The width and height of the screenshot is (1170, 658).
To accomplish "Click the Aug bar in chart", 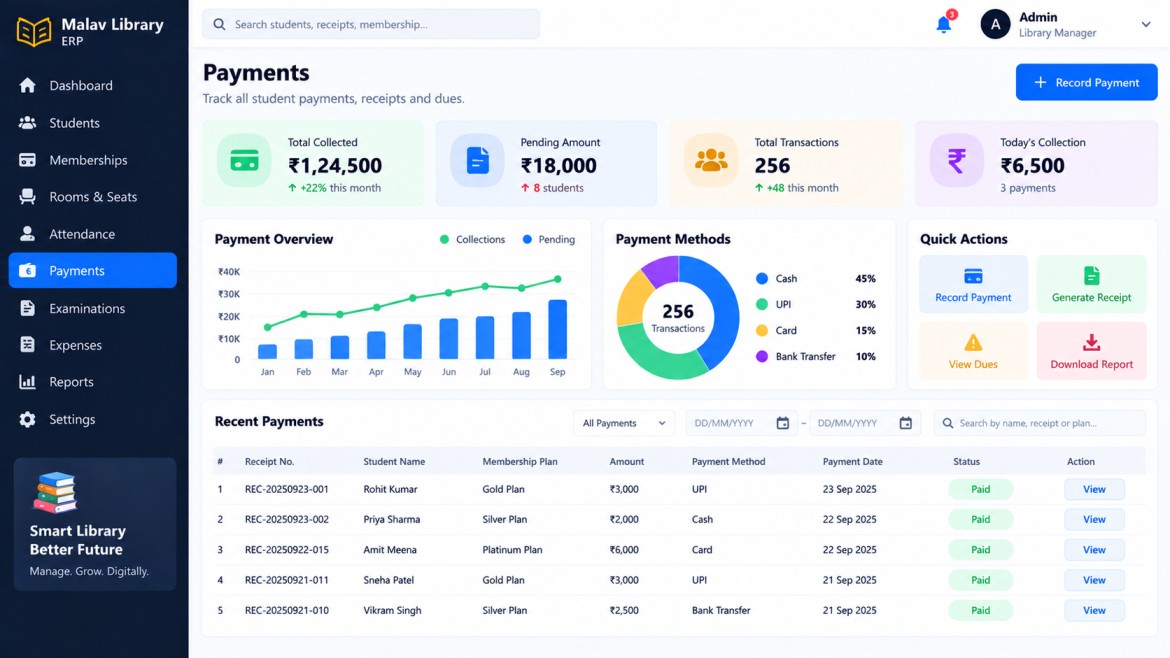I will [521, 336].
